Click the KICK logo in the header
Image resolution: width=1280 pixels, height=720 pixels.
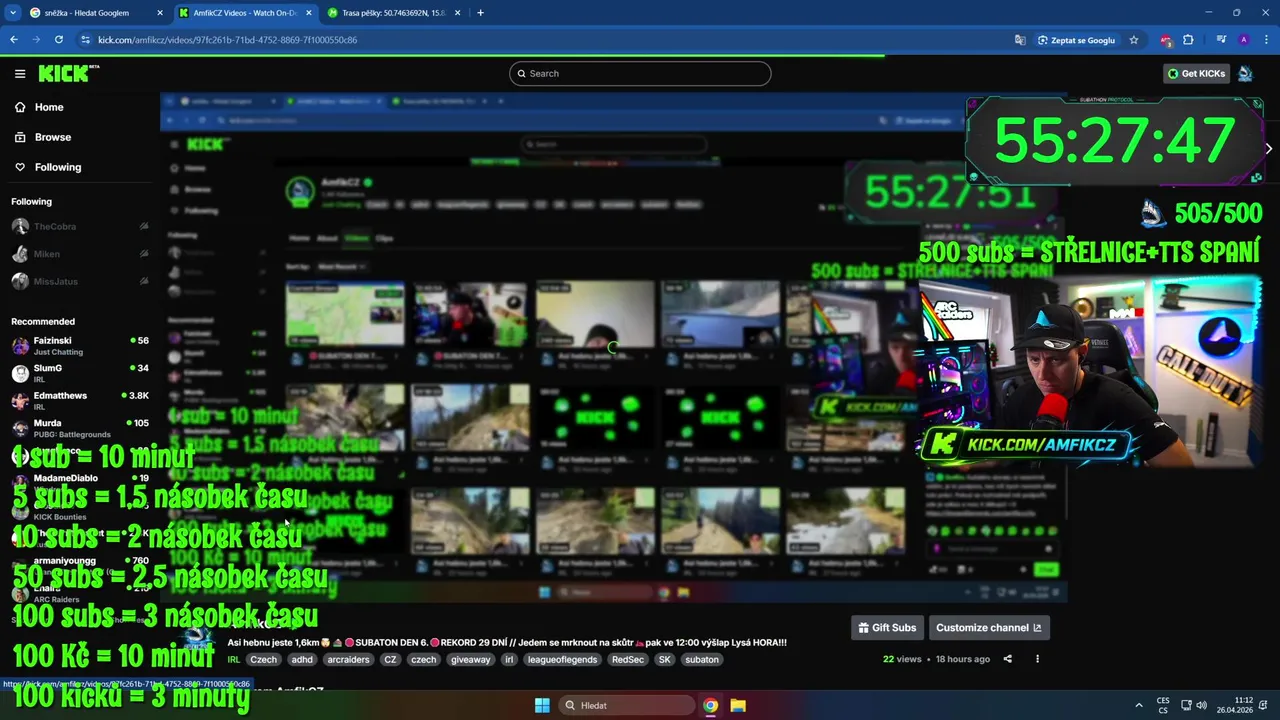(x=68, y=73)
